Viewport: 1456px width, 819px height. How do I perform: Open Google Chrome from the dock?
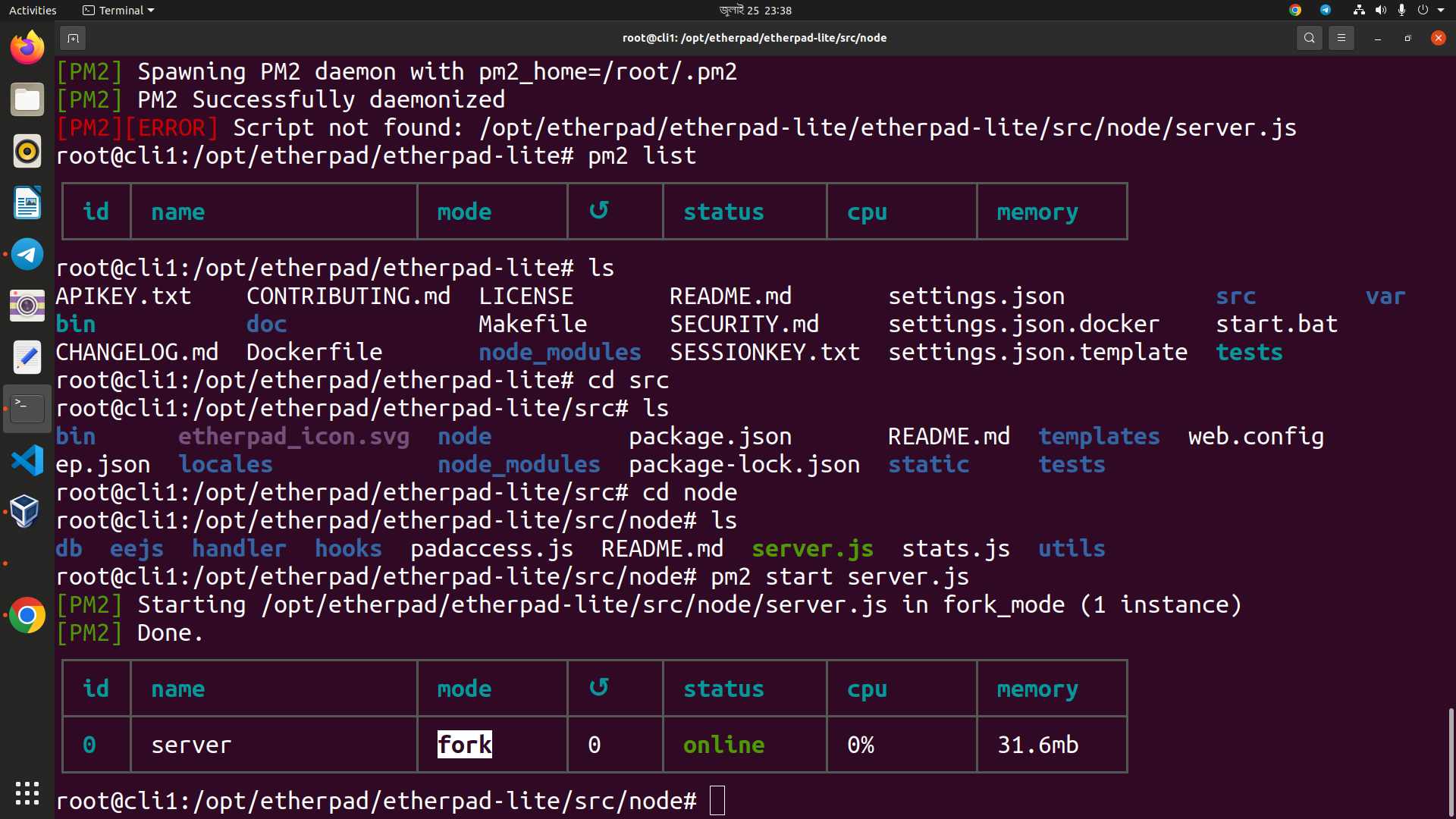(27, 615)
